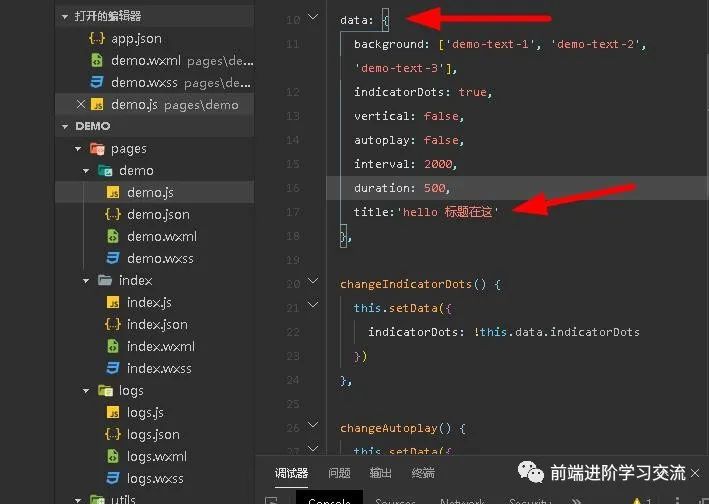Click the JSON braces icon beside logs.json
709x504 pixels.
(113, 434)
